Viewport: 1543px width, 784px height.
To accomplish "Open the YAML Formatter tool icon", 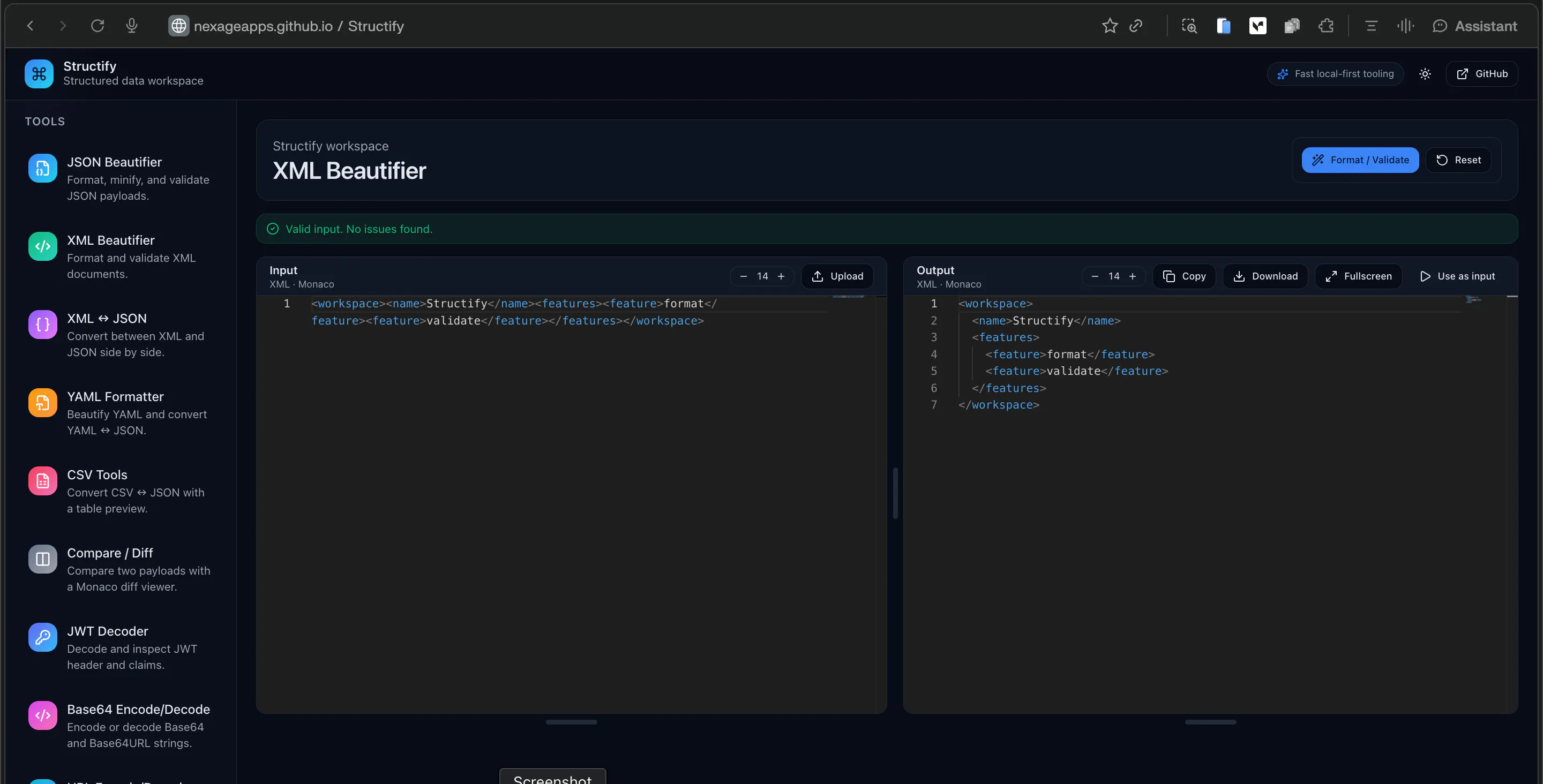I will [x=42, y=403].
